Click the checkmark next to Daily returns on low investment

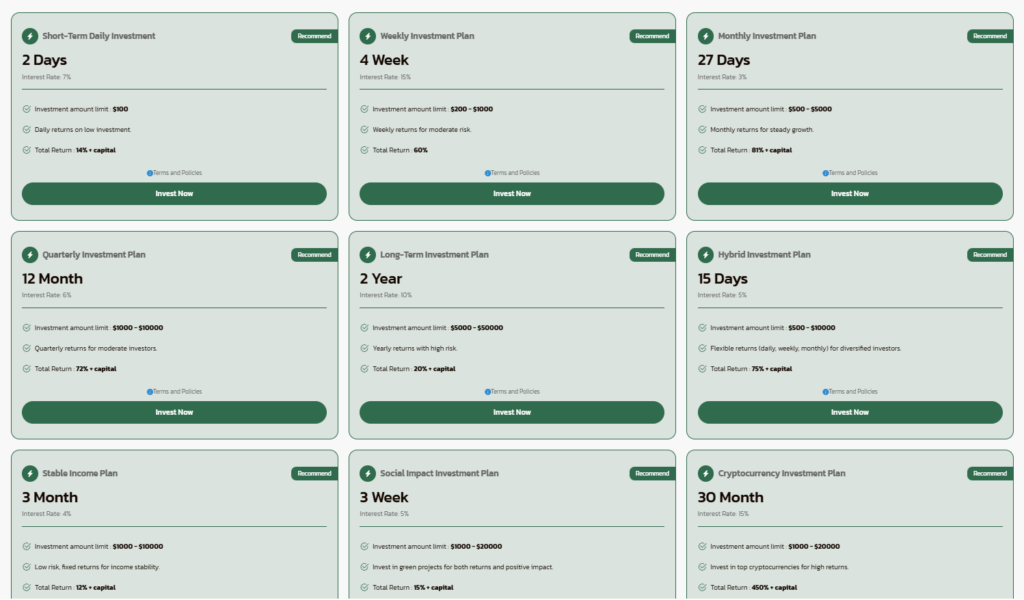click(x=27, y=129)
